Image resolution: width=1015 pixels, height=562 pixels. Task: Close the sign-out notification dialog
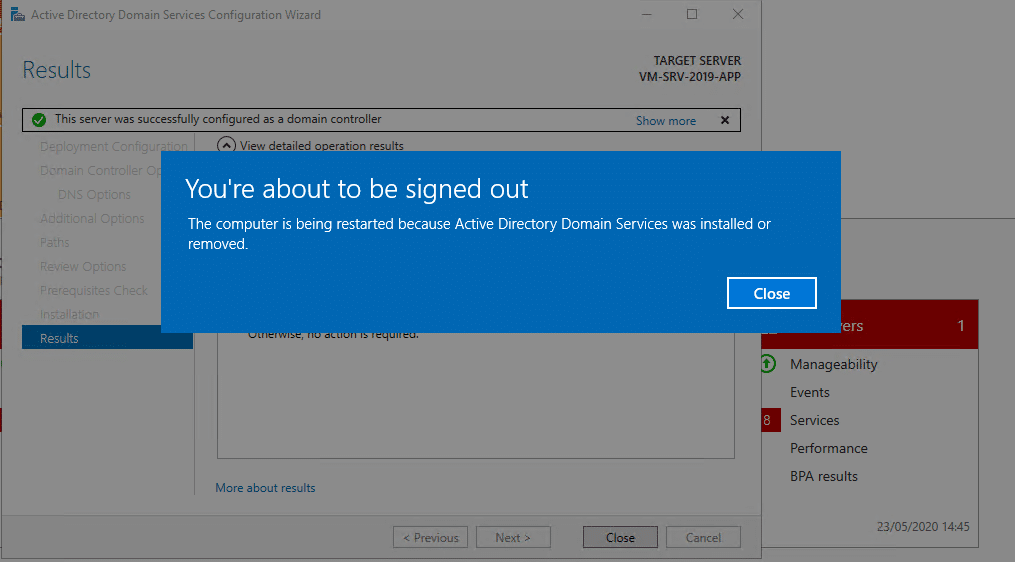coord(772,293)
